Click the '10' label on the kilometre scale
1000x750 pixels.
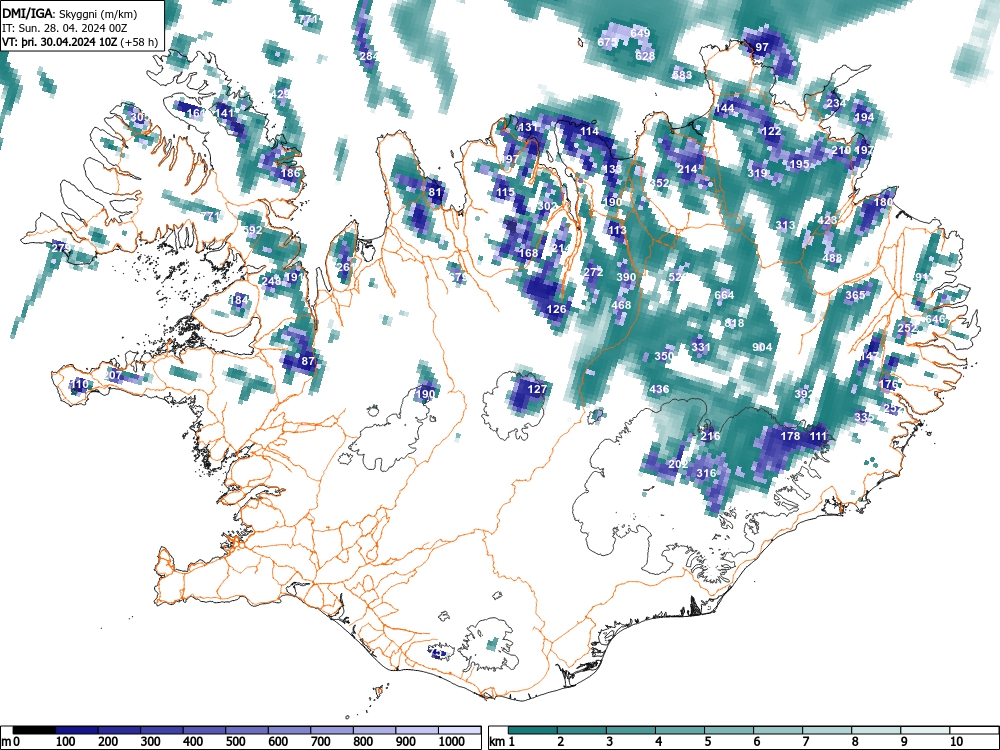955,742
